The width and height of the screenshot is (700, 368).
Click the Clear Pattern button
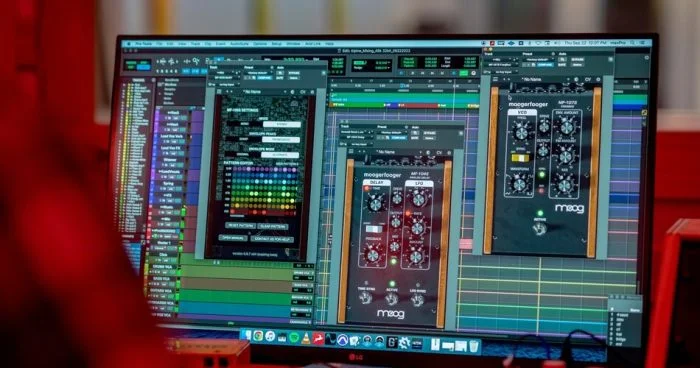272,226
